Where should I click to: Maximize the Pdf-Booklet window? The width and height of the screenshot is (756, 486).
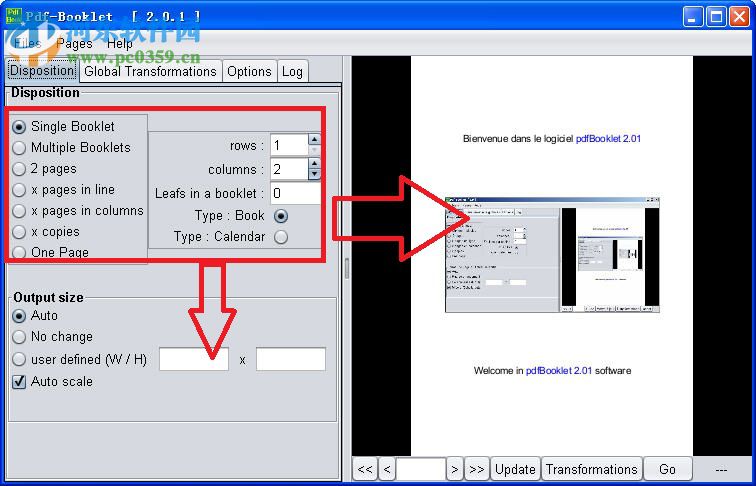click(716, 17)
